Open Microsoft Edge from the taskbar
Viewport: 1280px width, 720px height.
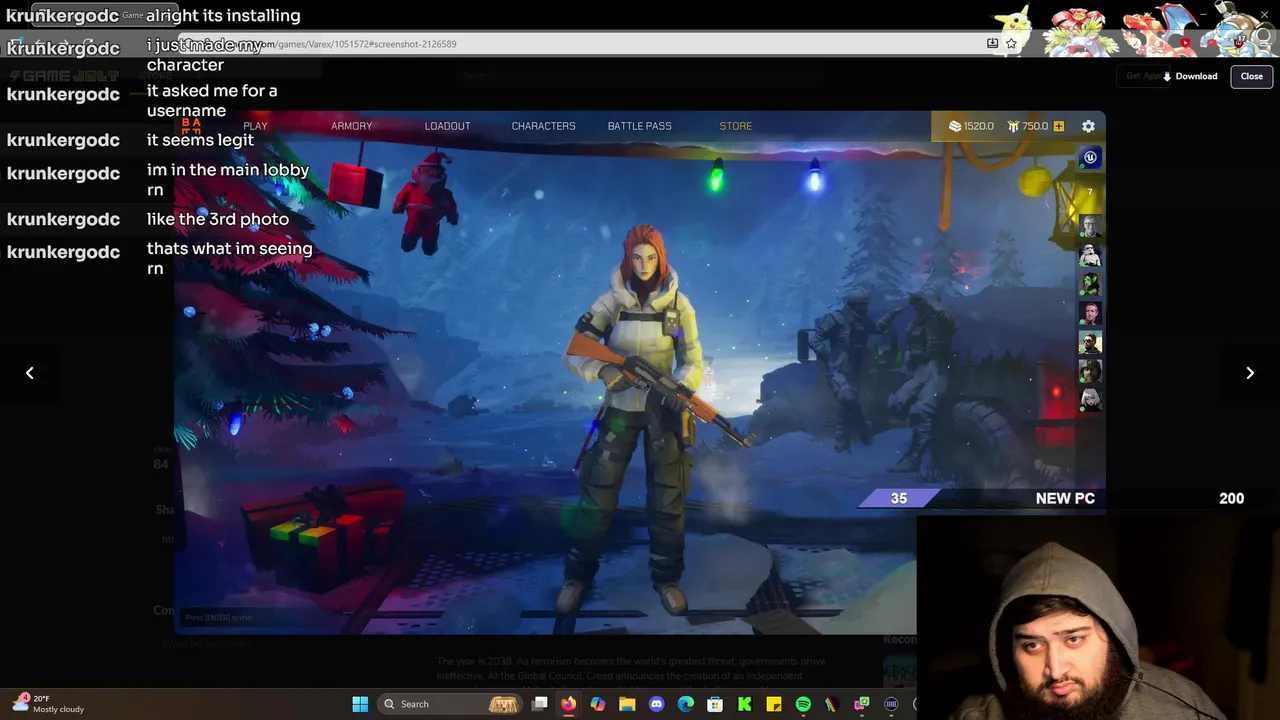point(686,704)
